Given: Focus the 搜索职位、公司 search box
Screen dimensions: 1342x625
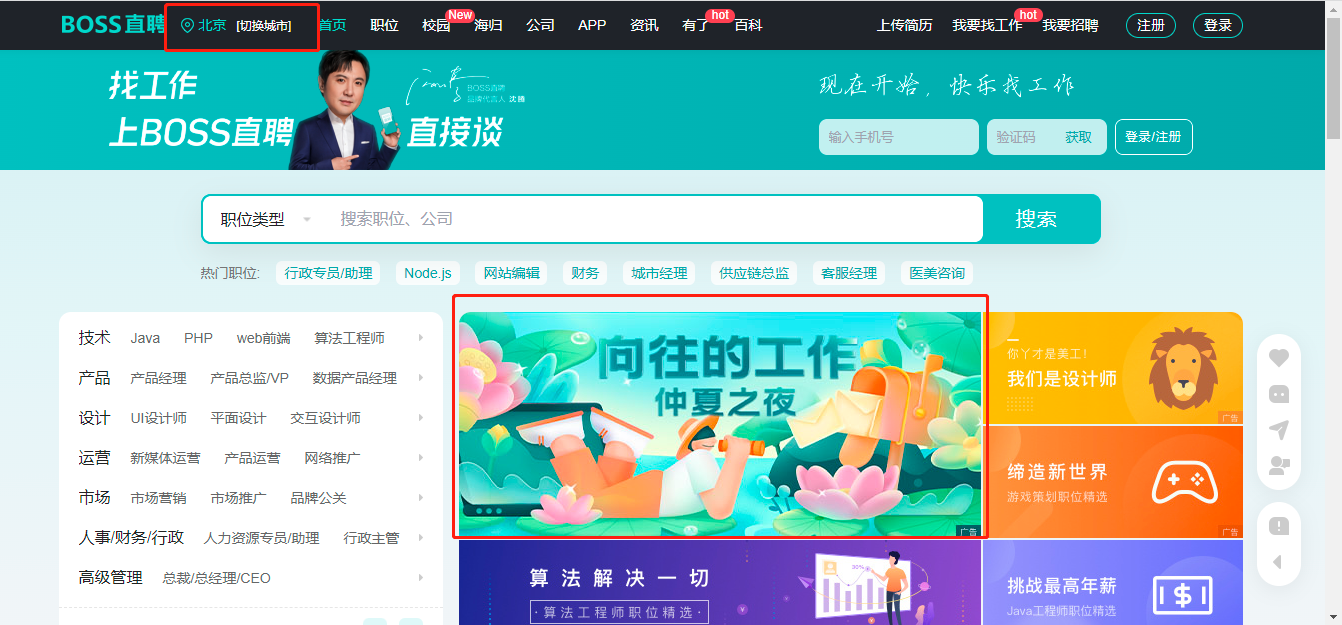Looking at the screenshot, I should pyautogui.click(x=655, y=219).
